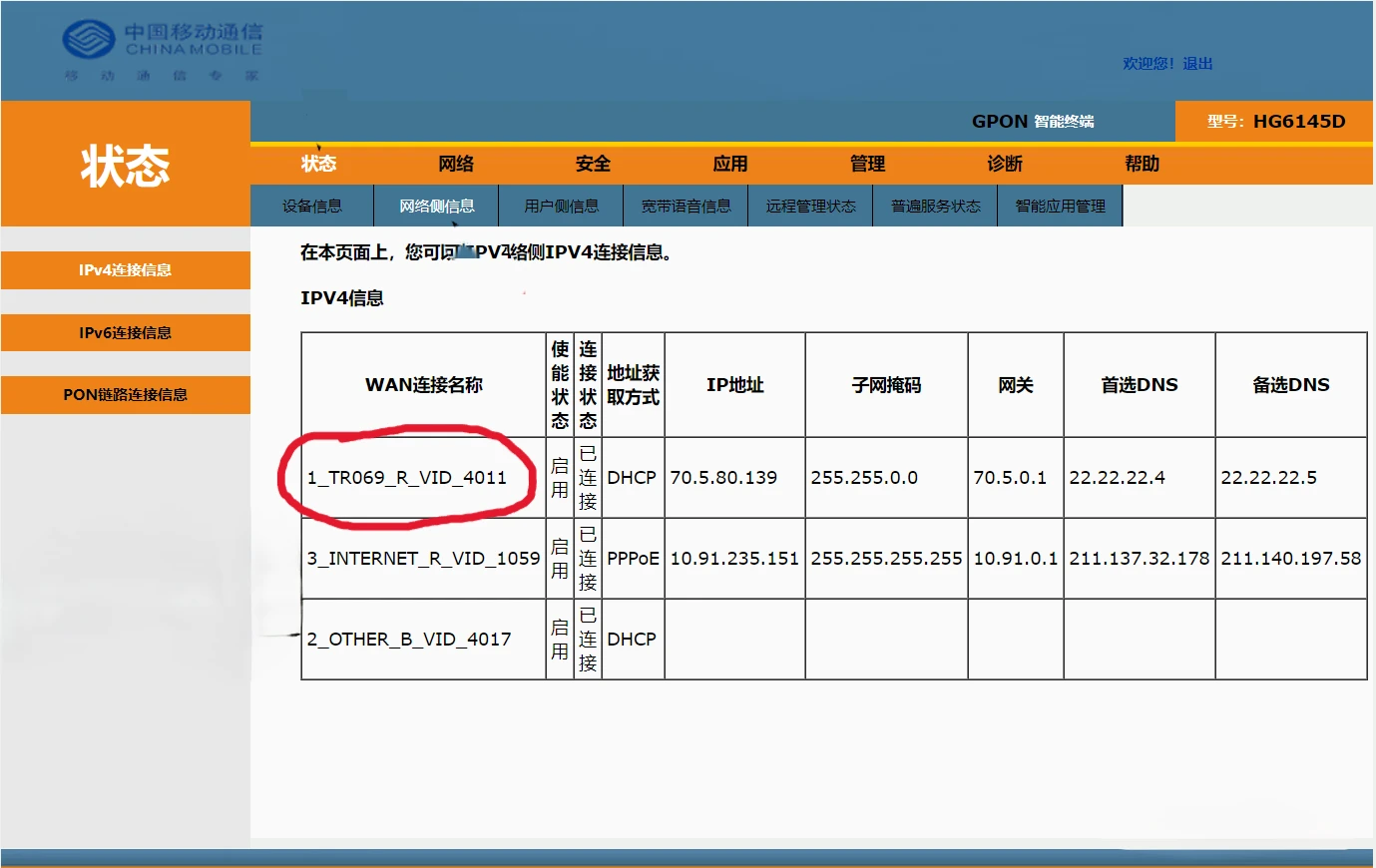
Task: Switch to the 远程管理状态 tab
Action: click(810, 205)
